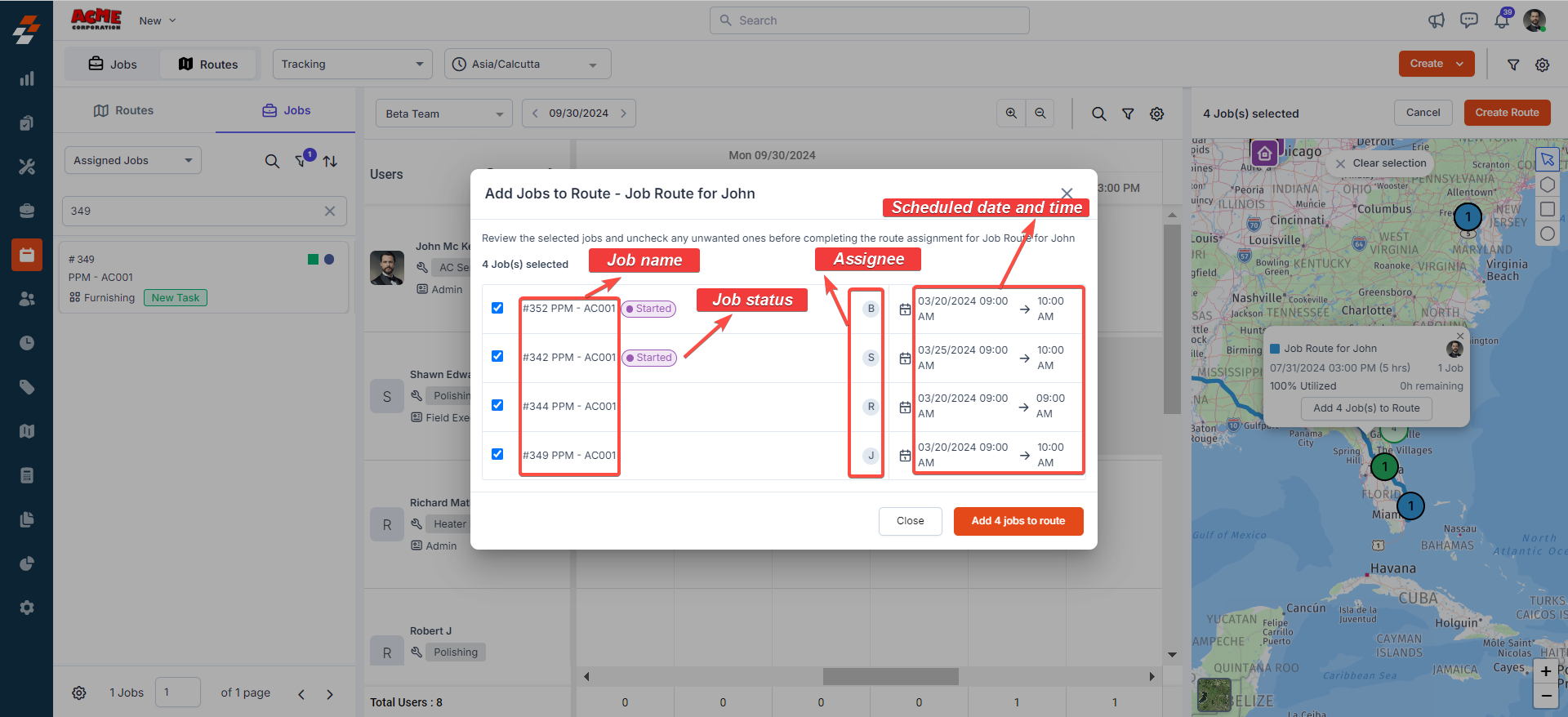
Task: Click the top Search input field
Action: coord(870,20)
